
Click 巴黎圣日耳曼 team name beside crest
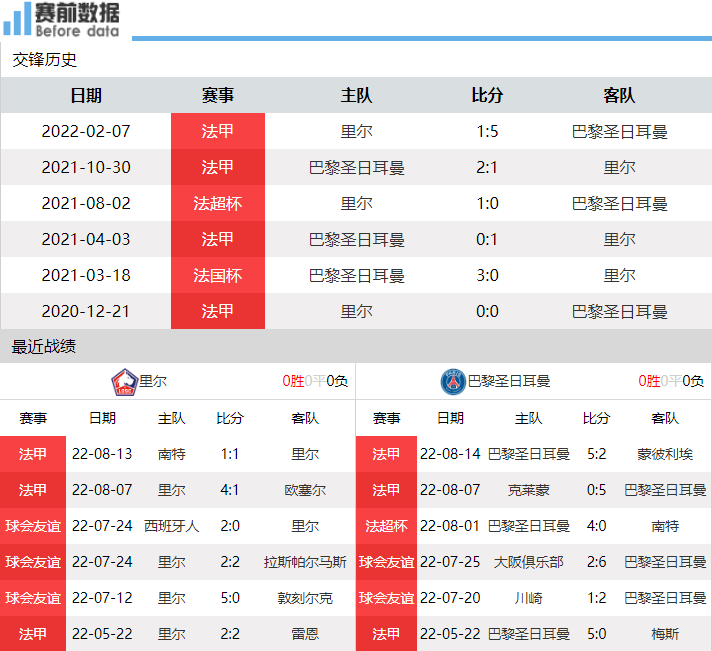coord(509,381)
